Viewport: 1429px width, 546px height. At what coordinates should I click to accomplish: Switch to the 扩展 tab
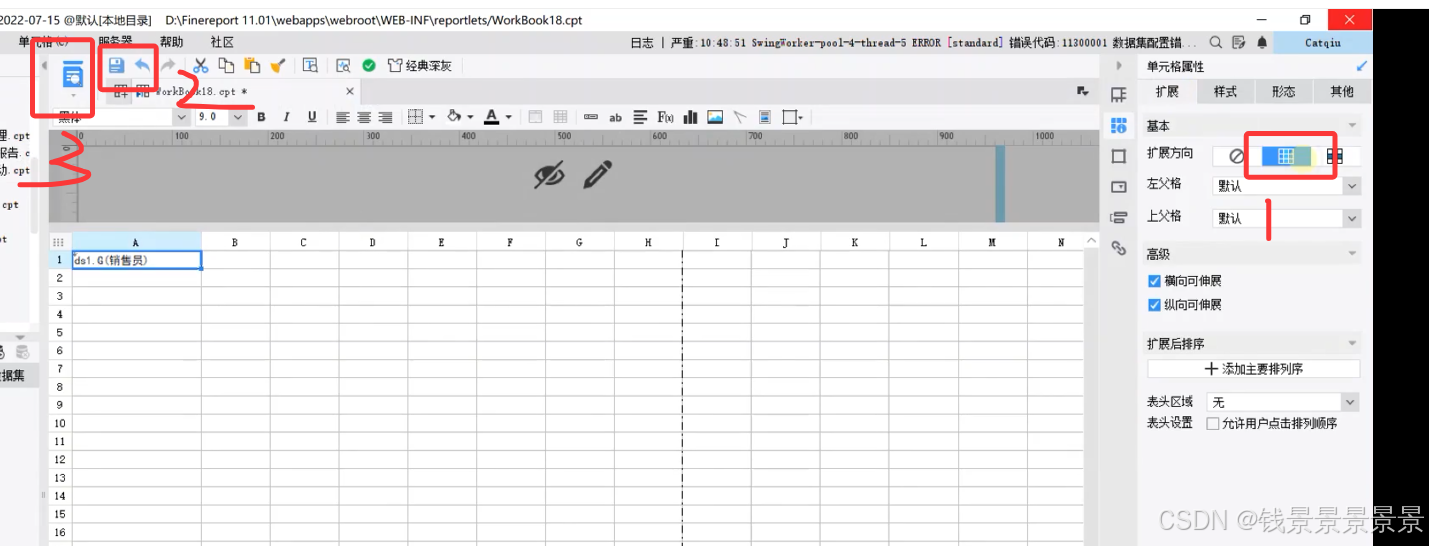pyautogui.click(x=1167, y=91)
